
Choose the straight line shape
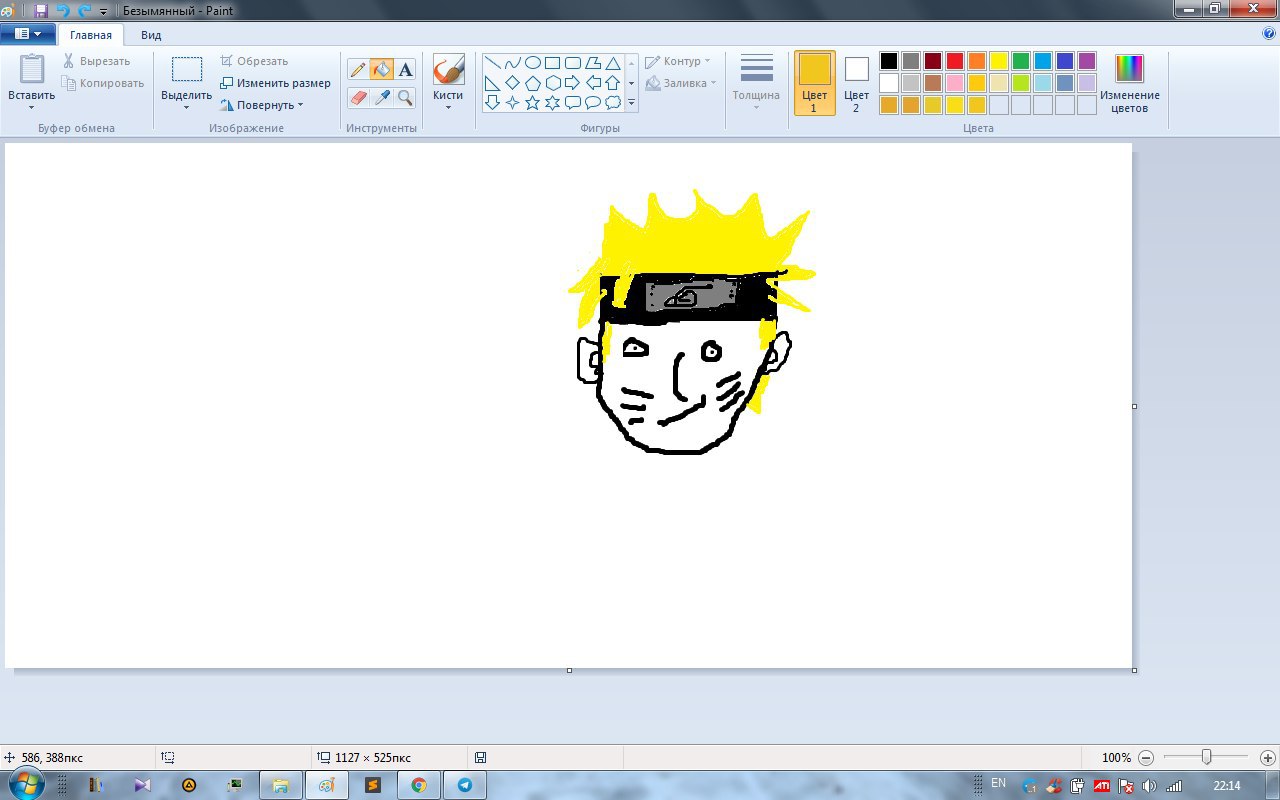click(492, 63)
